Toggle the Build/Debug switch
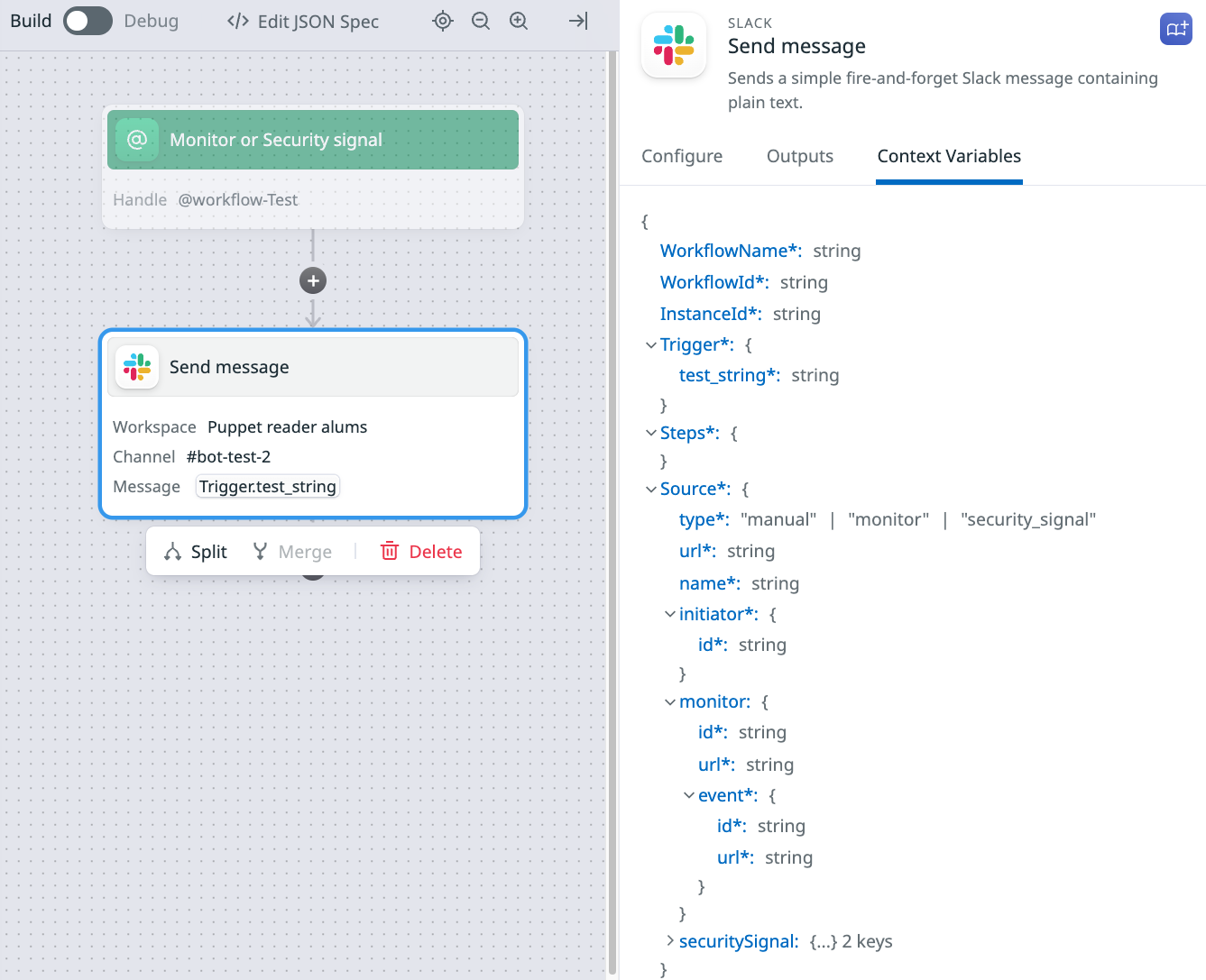This screenshot has width=1206, height=980. [x=87, y=21]
